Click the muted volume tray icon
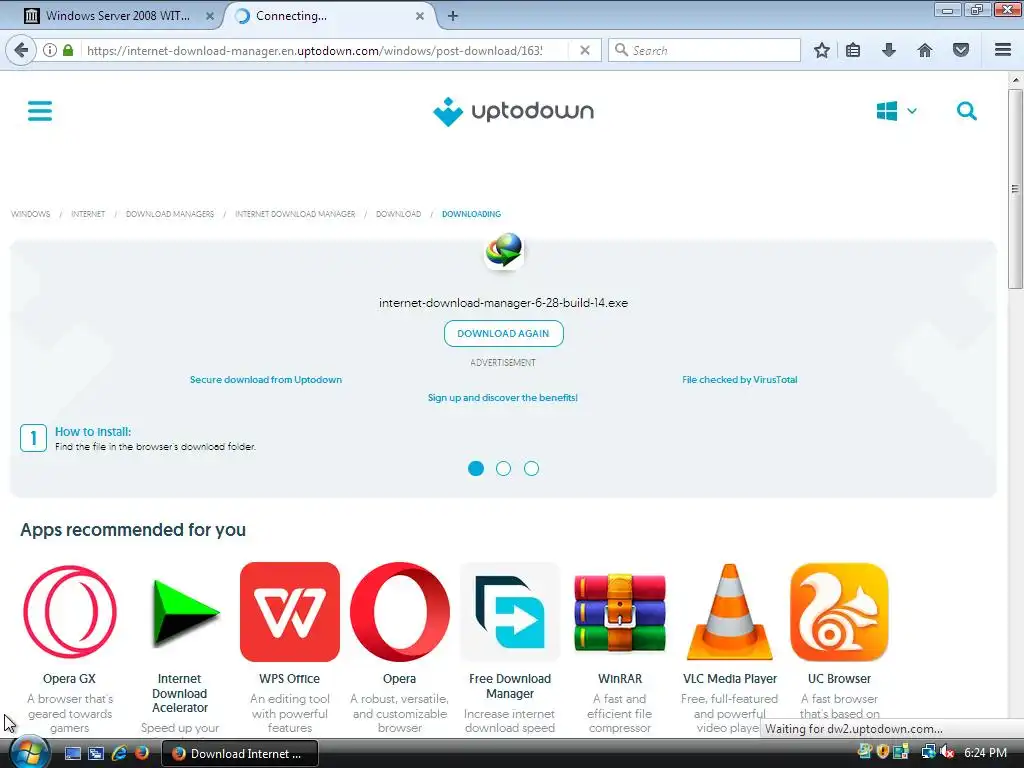The width and height of the screenshot is (1024, 768). [x=947, y=753]
